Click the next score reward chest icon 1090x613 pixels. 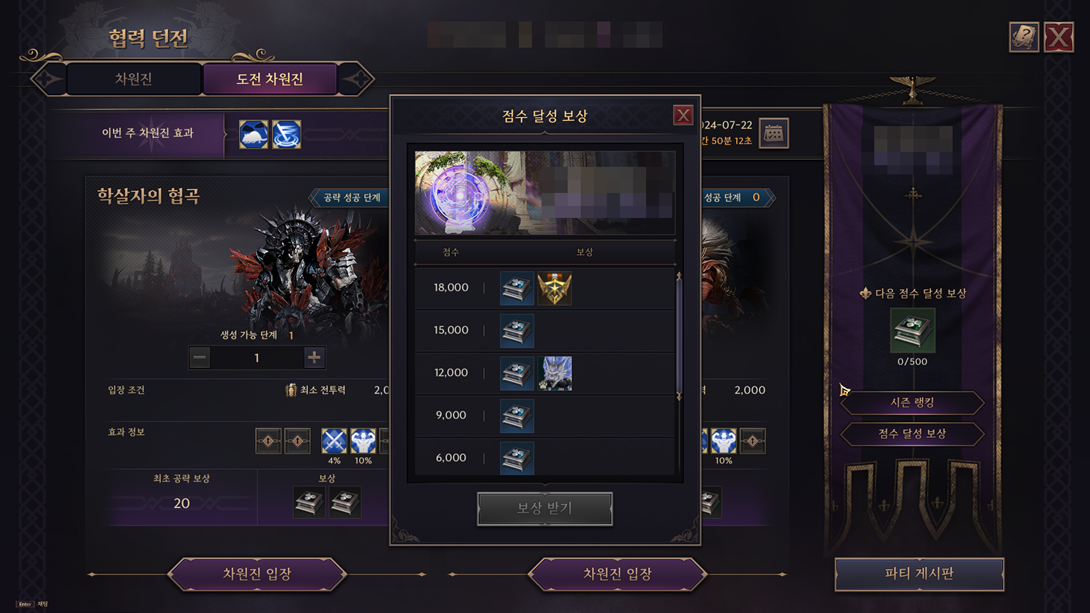coord(912,331)
